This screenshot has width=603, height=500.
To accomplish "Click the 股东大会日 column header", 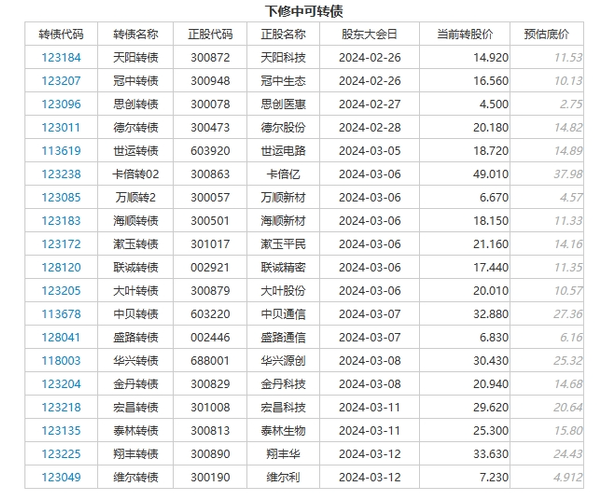I will [x=369, y=34].
